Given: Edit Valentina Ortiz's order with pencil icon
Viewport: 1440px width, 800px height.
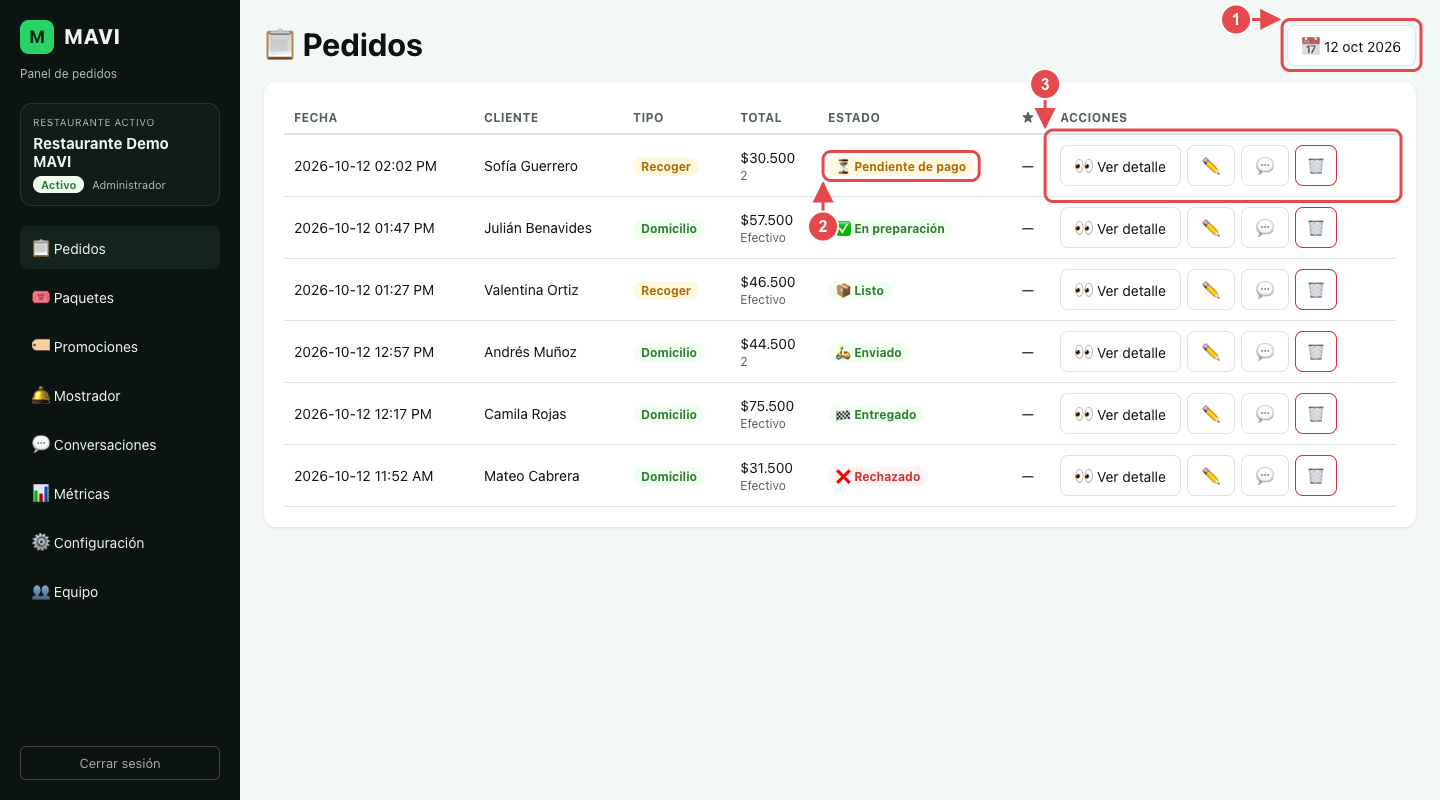Looking at the screenshot, I should coord(1211,290).
